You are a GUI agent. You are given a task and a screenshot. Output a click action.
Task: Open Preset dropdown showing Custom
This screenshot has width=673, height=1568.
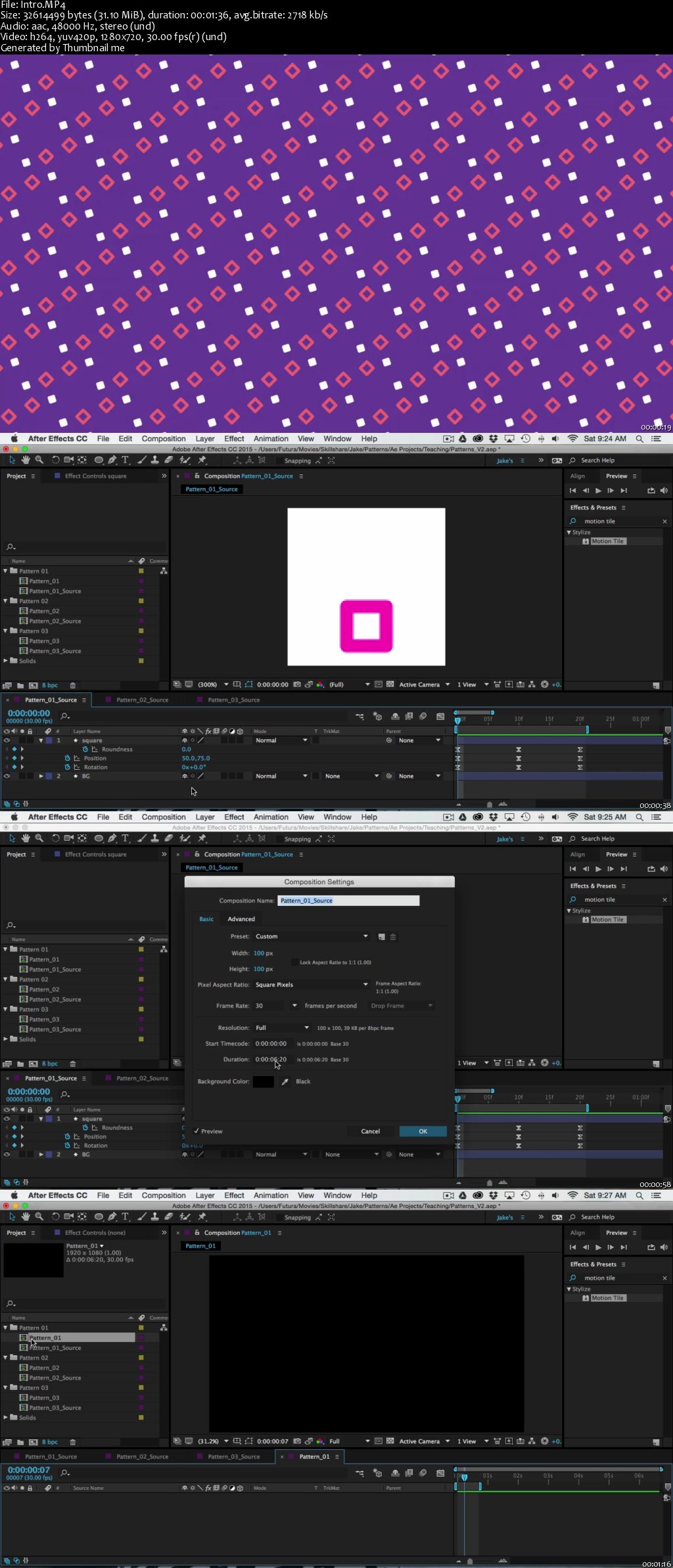pyautogui.click(x=312, y=937)
